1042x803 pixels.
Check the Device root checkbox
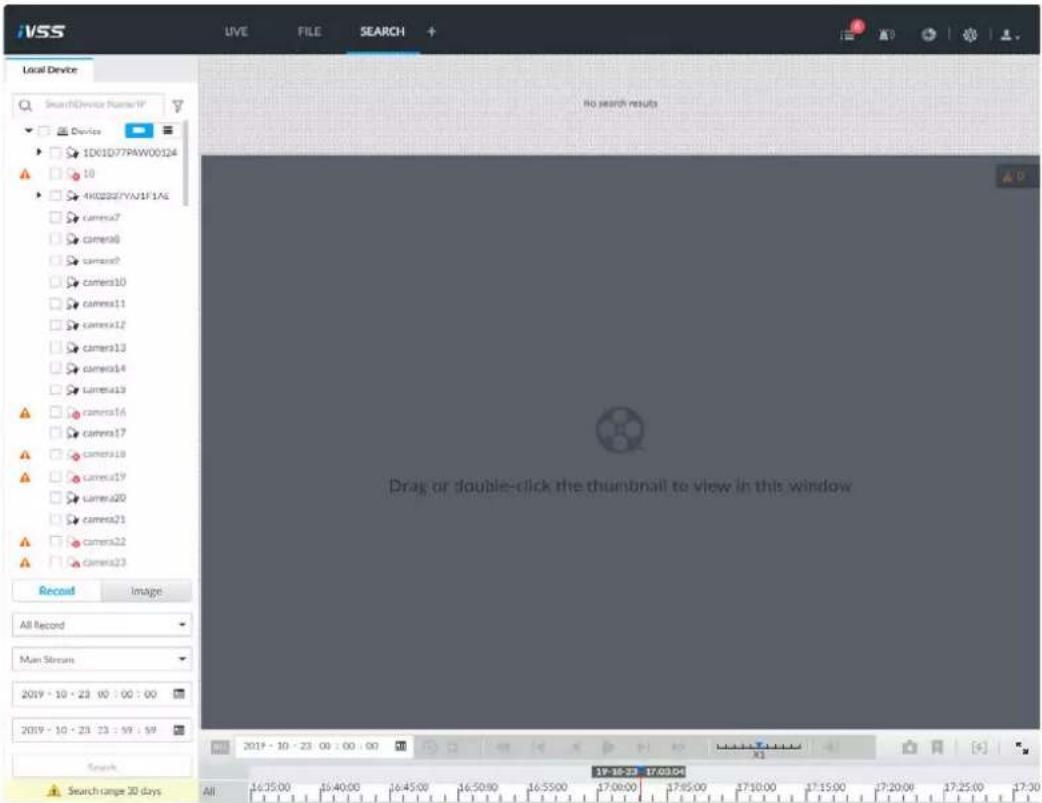pyautogui.click(x=45, y=131)
